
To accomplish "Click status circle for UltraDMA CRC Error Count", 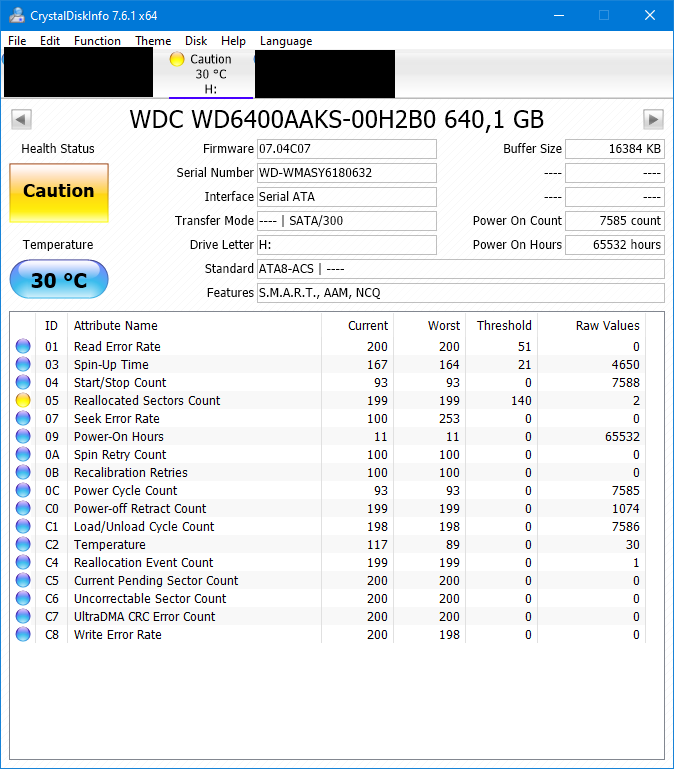I will 23,616.
